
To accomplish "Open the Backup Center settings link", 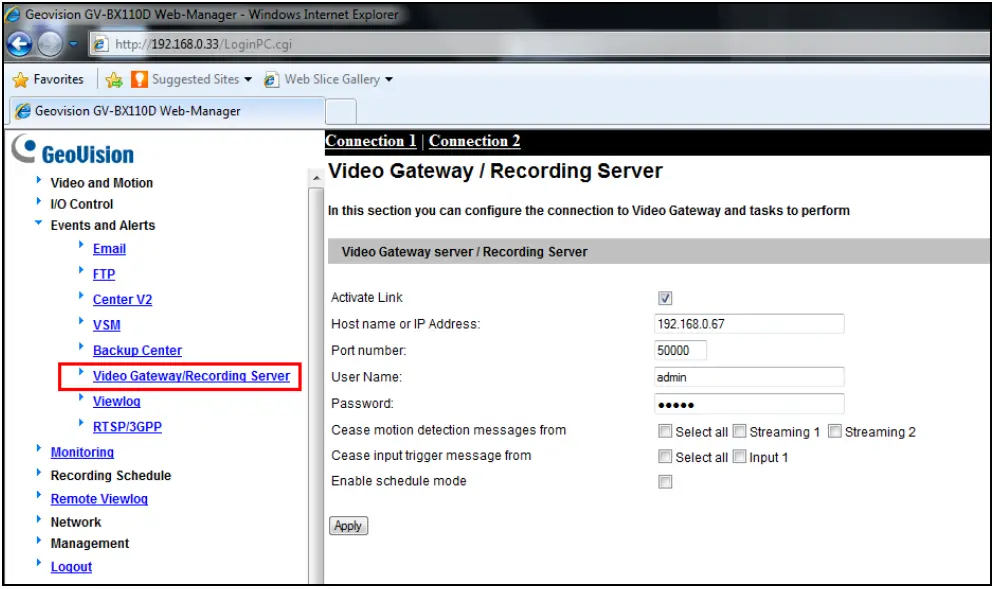I will click(x=137, y=350).
